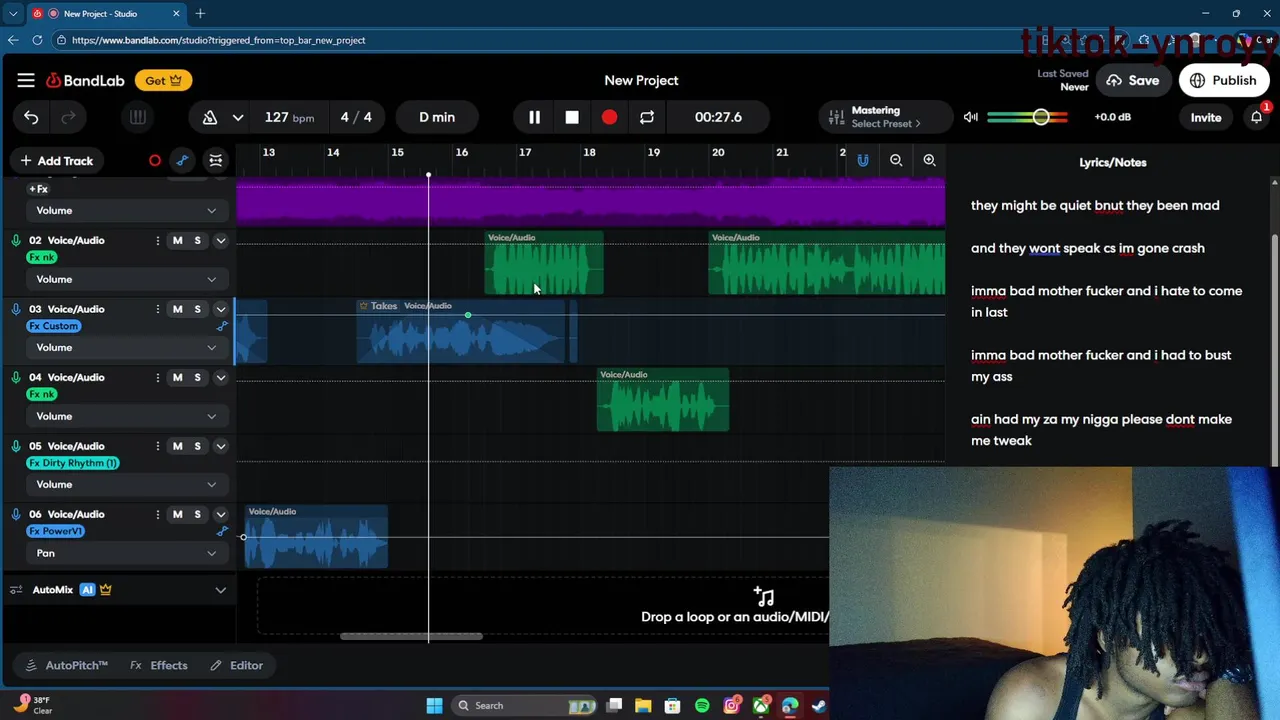Image resolution: width=1280 pixels, height=720 pixels.
Task: Solo track 04 Voice/Audio
Action: pos(197,377)
